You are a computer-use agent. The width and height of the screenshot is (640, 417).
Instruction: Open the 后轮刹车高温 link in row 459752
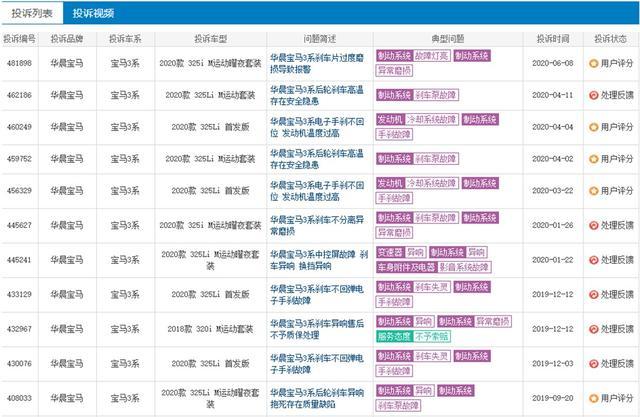pos(317,159)
